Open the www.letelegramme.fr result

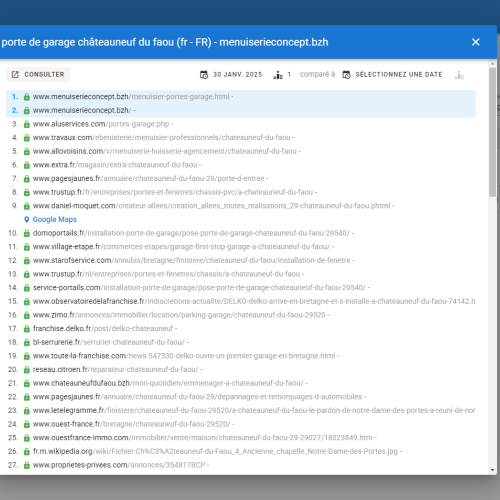coord(254,411)
